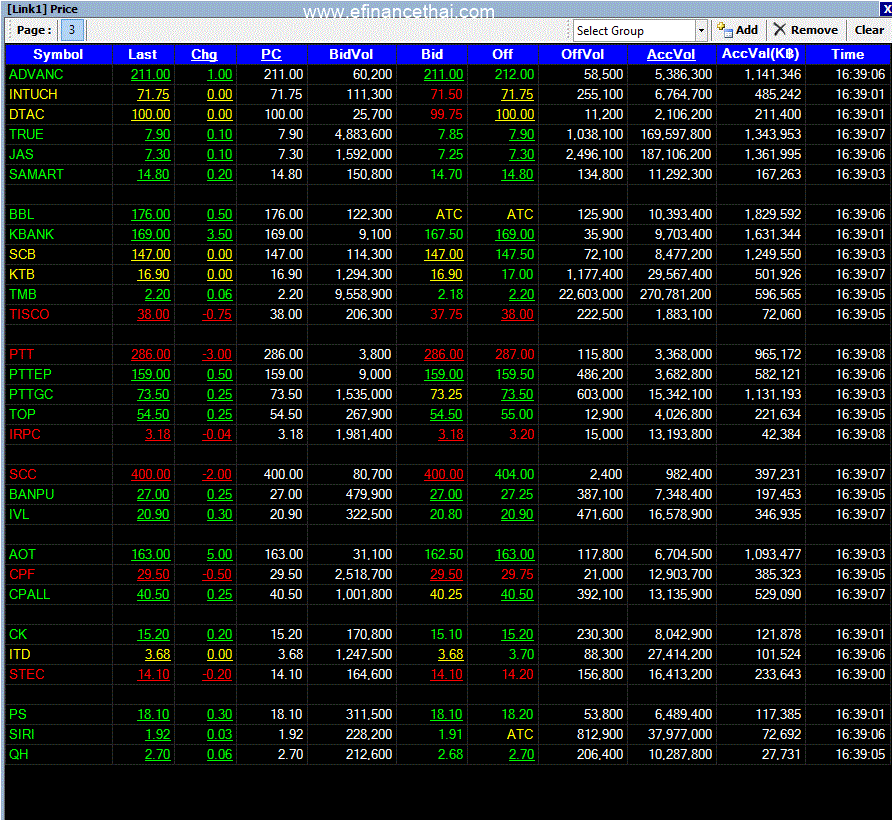Click the OffVol column header
Screen dimensions: 892x820
583,55
